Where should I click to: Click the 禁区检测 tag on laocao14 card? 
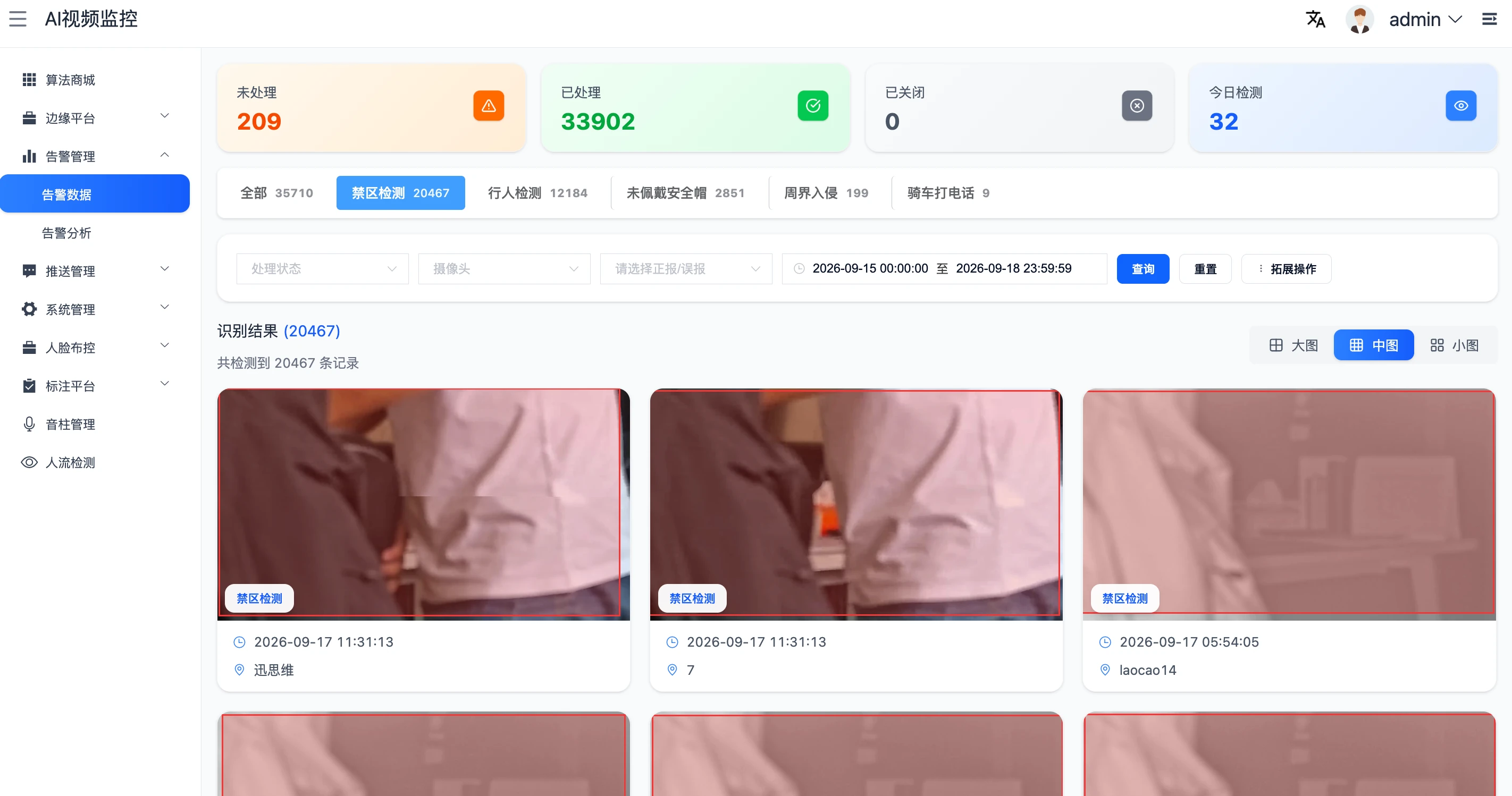pos(1124,598)
